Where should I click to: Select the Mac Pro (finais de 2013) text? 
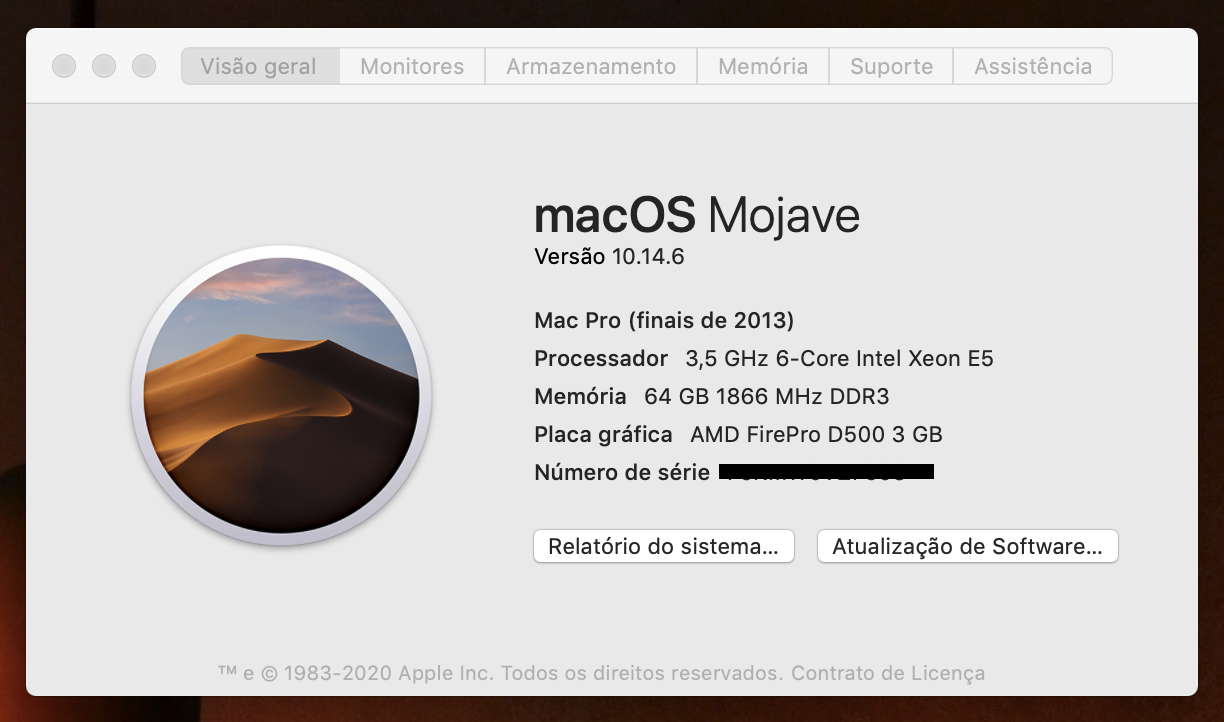[x=664, y=321]
